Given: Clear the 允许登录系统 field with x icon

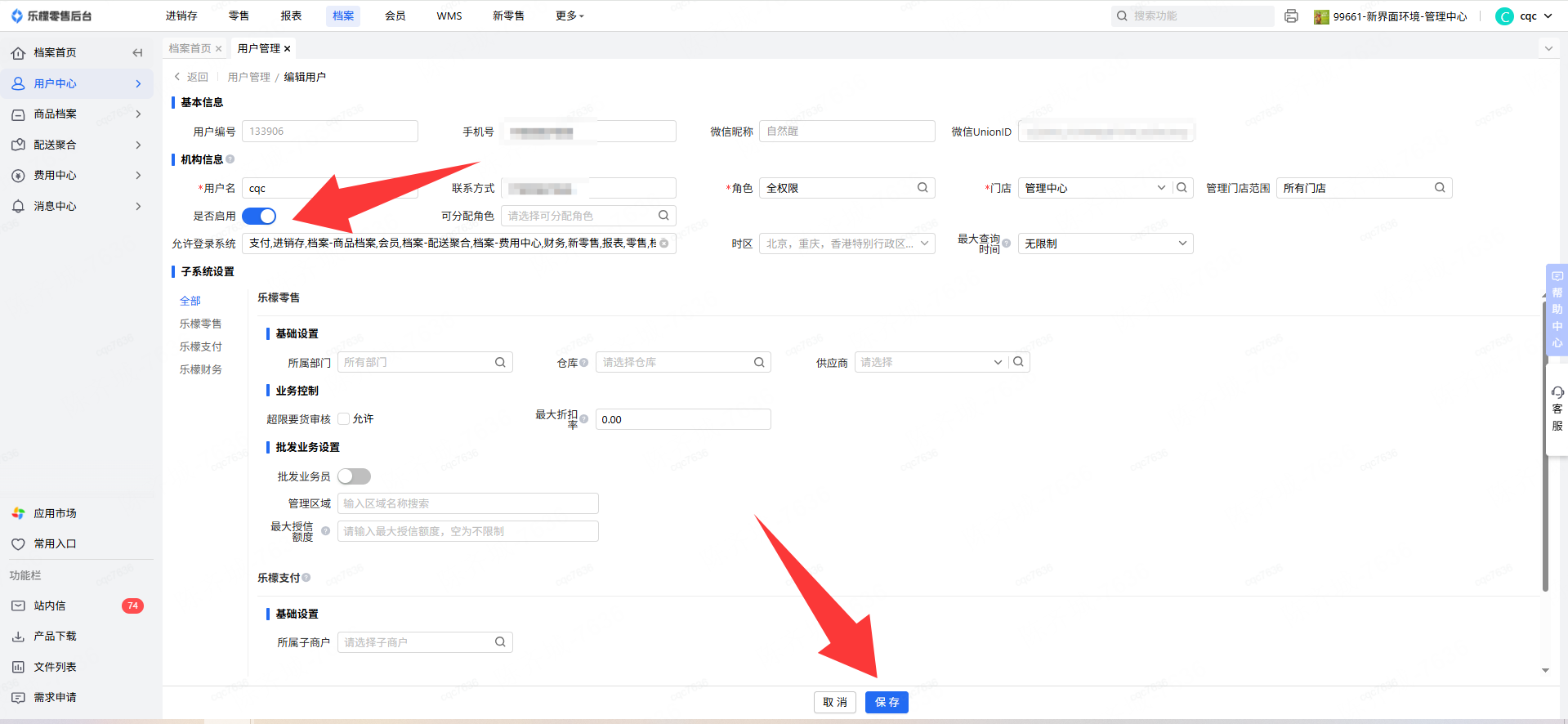Looking at the screenshot, I should pos(664,244).
